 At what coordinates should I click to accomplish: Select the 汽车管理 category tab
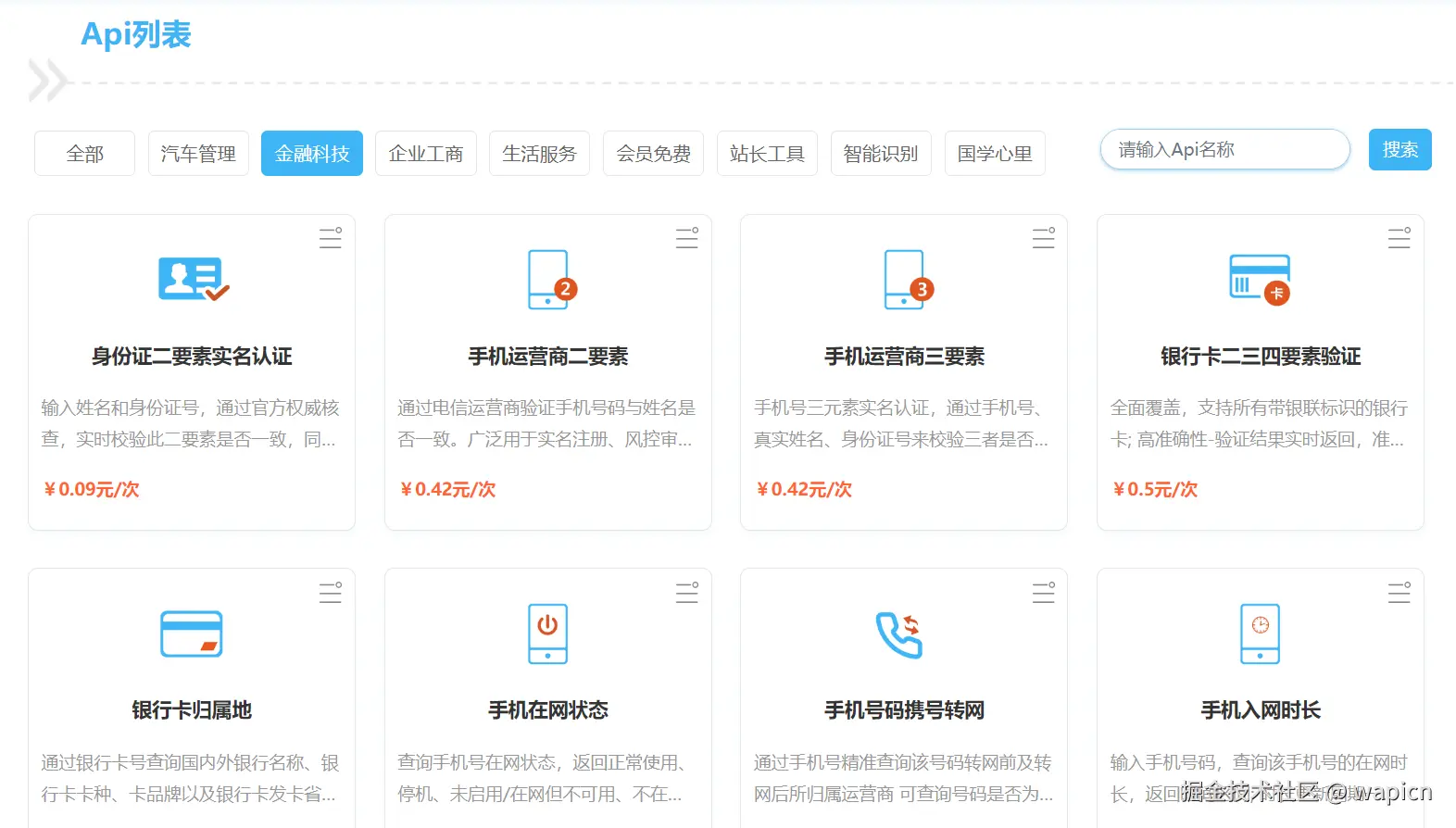click(198, 154)
